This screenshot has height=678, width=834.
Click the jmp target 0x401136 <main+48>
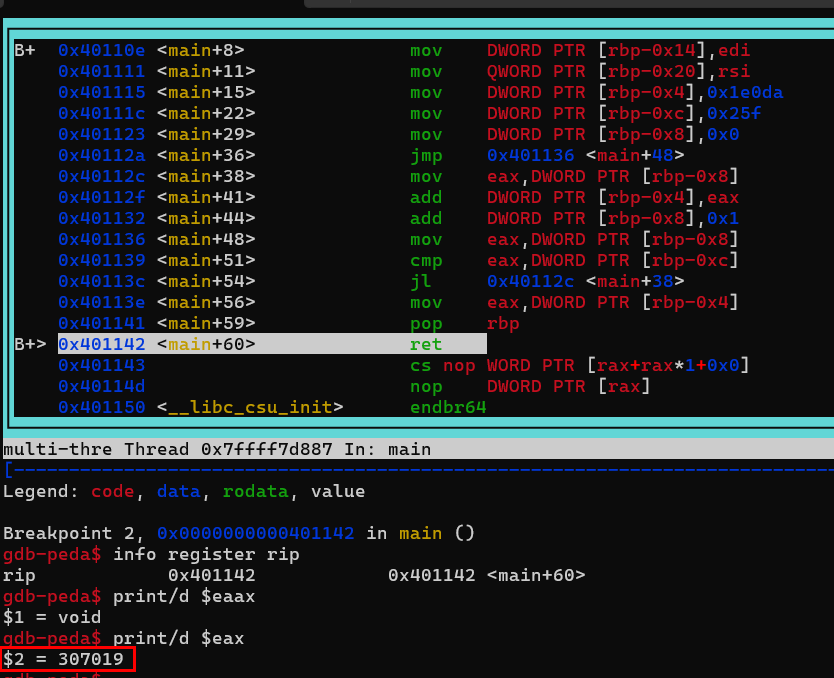tap(585, 155)
